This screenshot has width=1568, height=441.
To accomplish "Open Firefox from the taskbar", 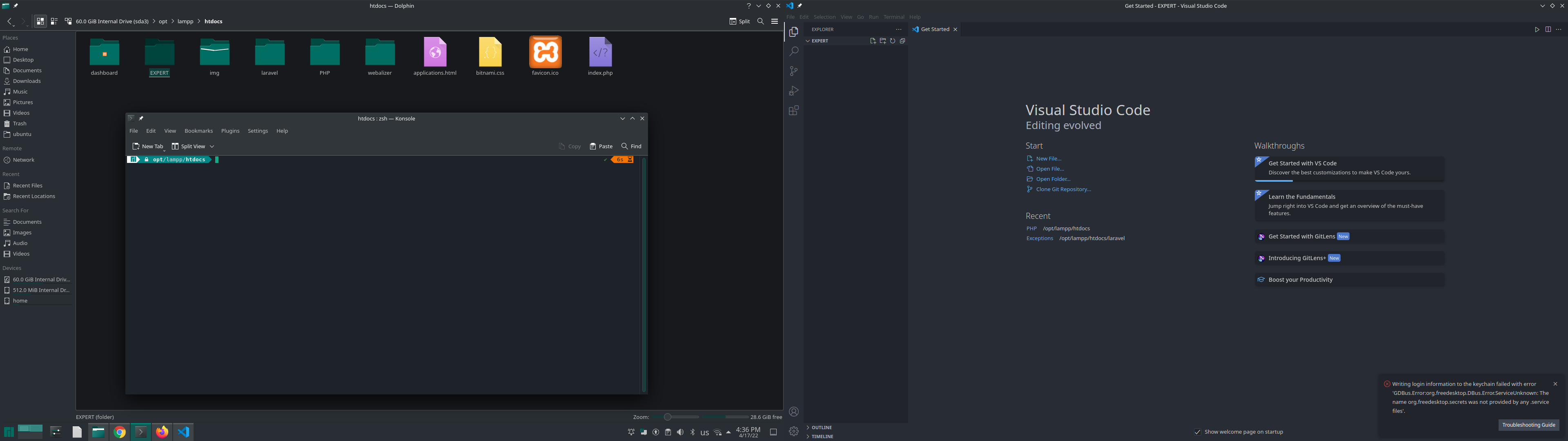I will [162, 432].
